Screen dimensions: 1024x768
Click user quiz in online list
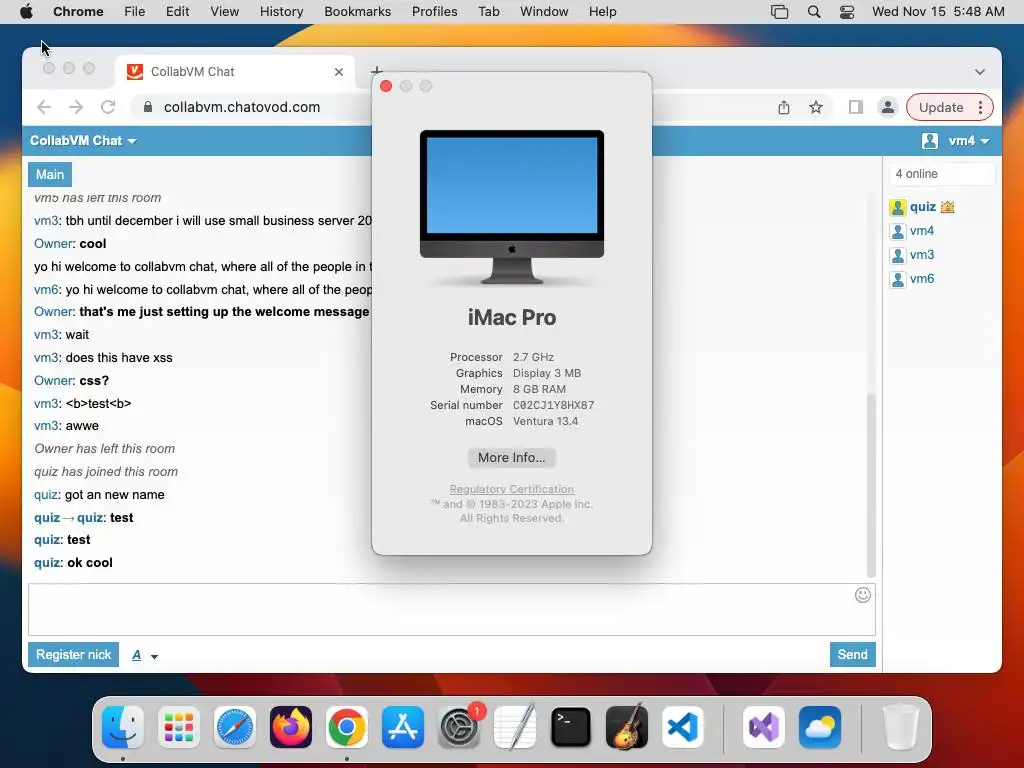tap(923, 207)
